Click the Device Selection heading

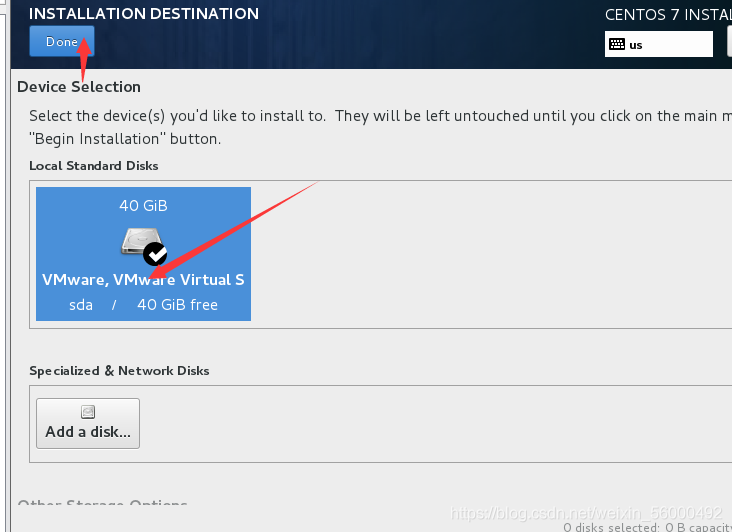[79, 87]
